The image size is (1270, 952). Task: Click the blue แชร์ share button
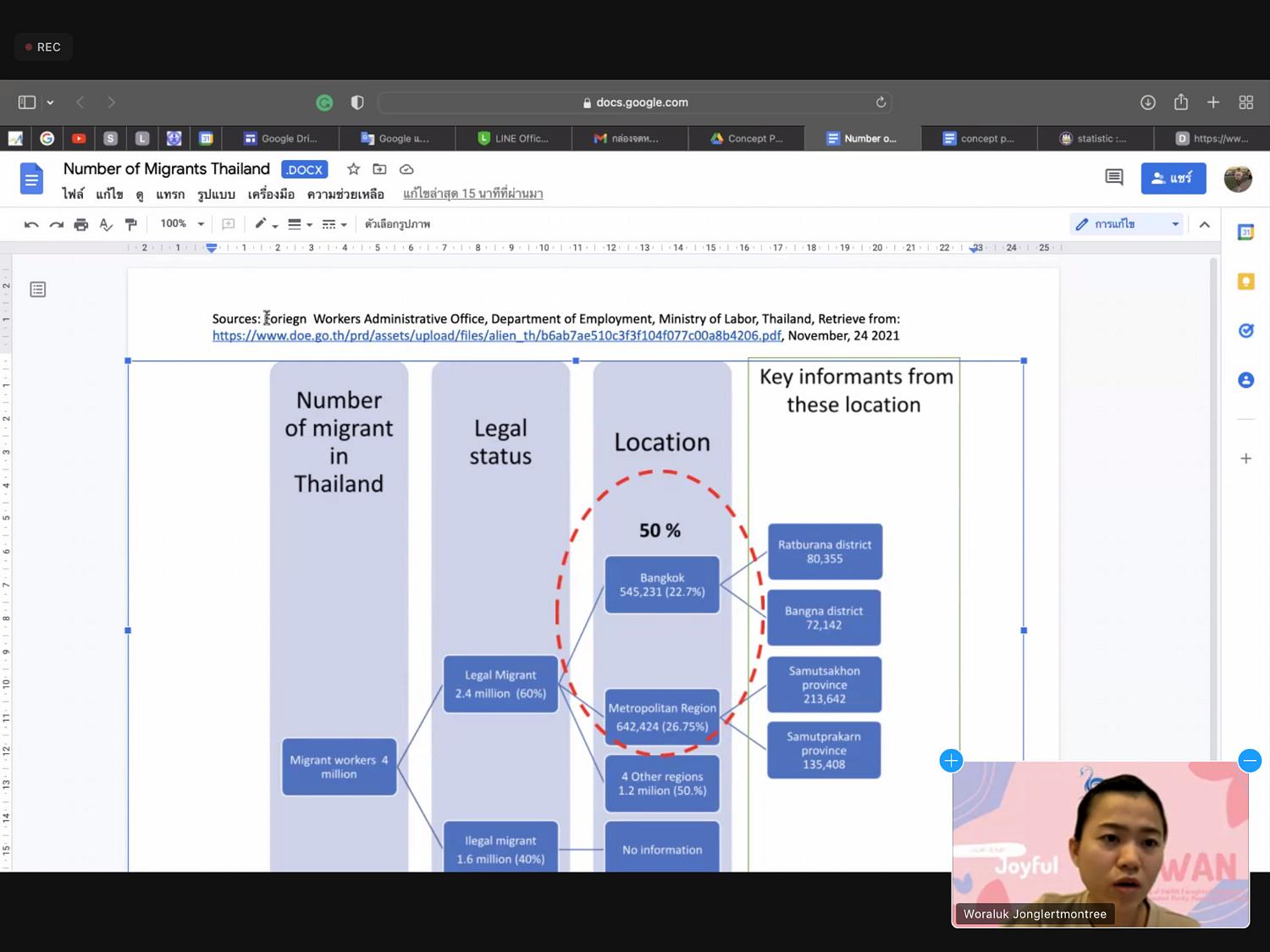[x=1173, y=179]
